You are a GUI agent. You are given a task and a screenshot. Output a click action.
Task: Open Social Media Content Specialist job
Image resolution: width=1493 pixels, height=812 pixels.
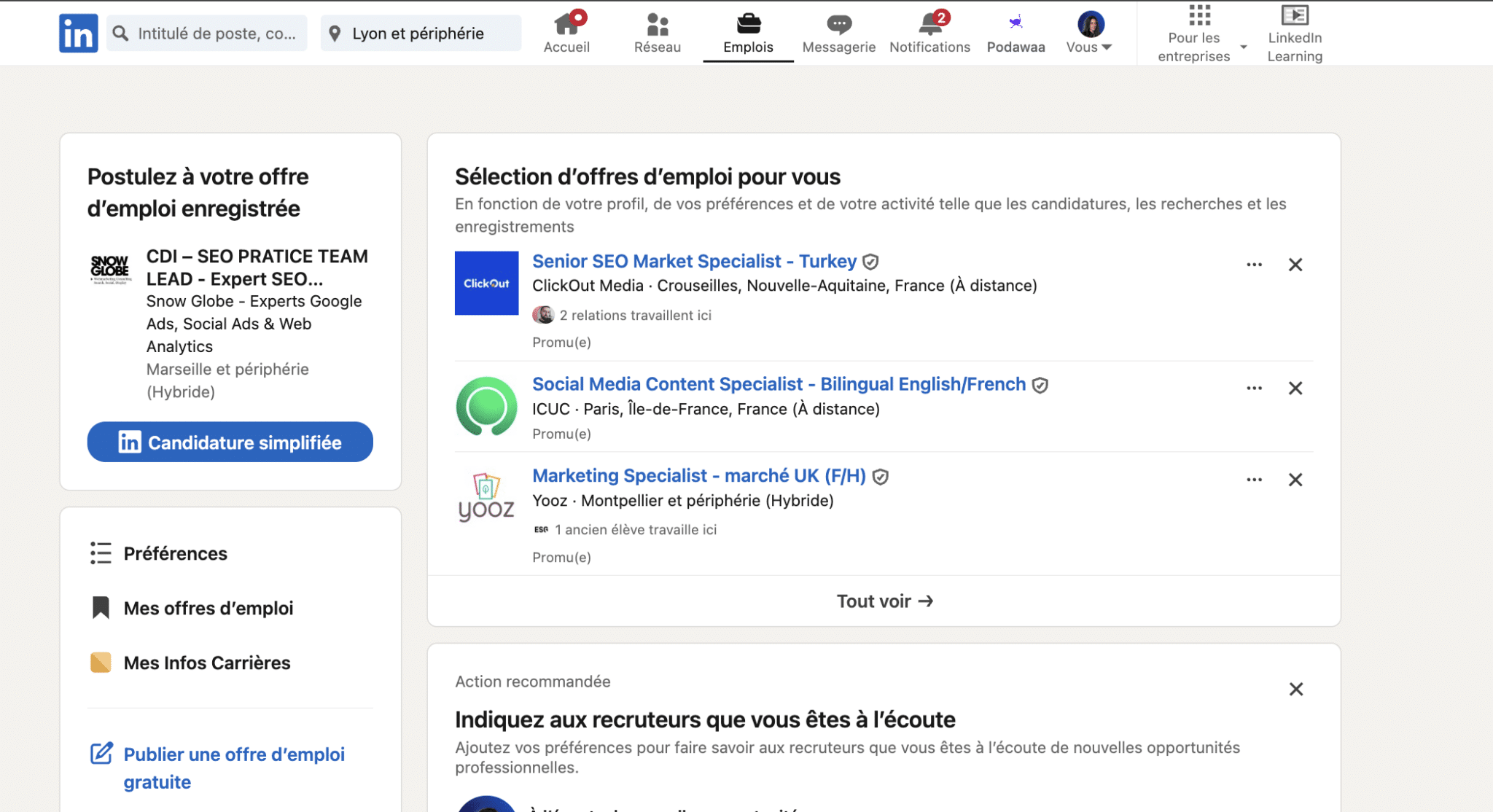coord(779,384)
